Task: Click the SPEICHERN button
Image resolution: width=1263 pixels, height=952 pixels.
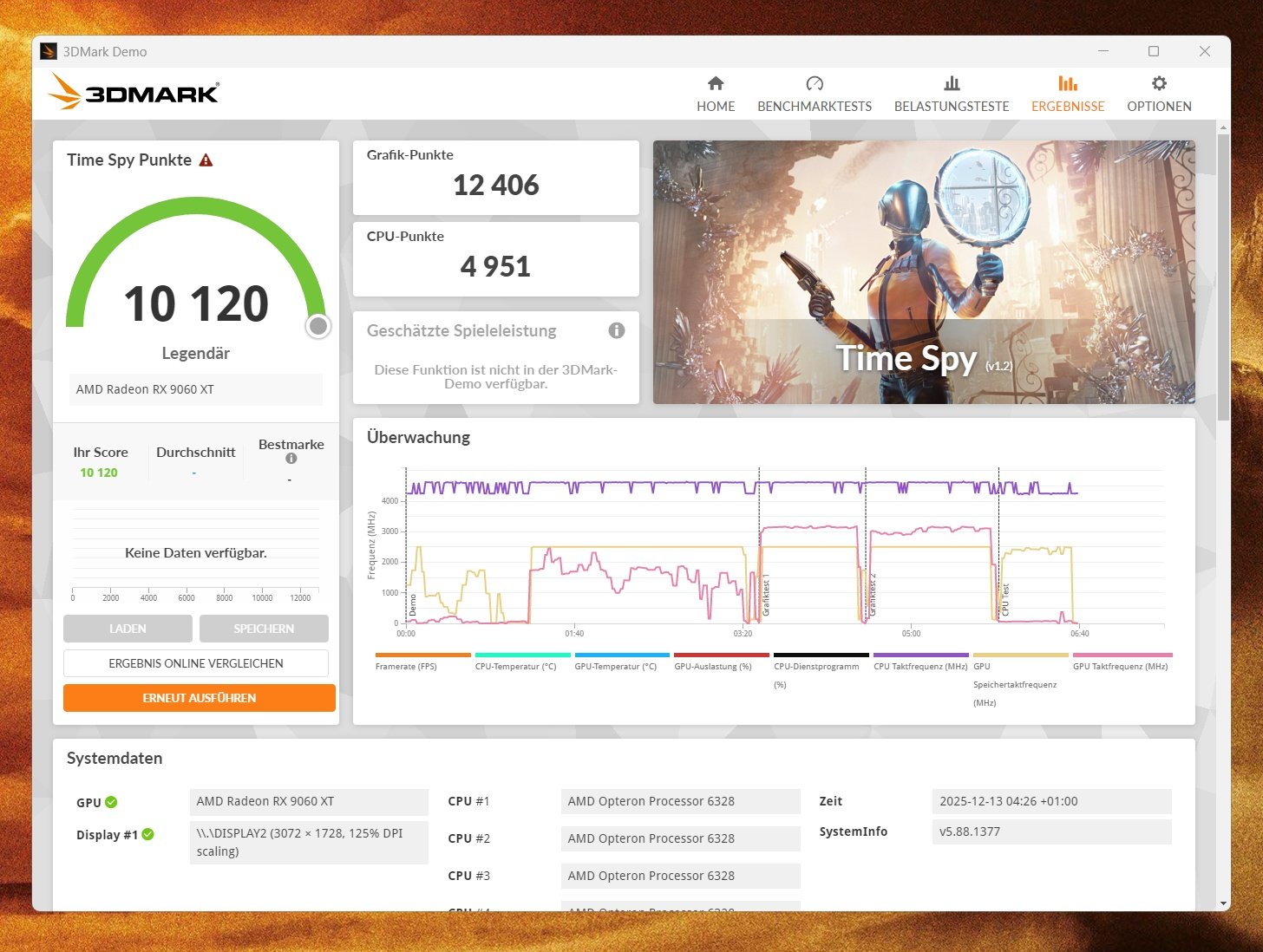Action: tap(264, 629)
